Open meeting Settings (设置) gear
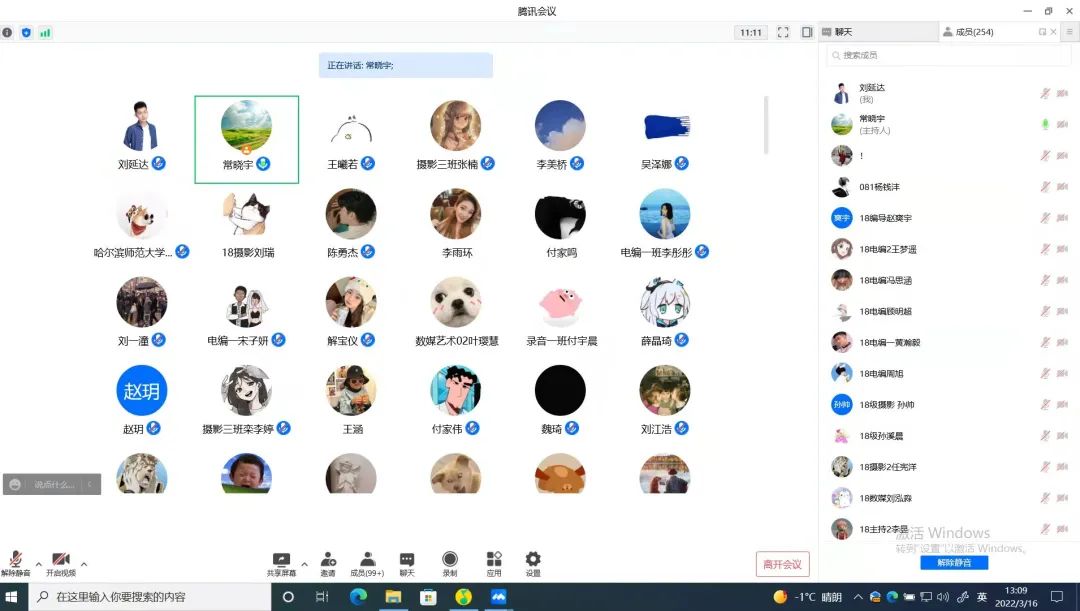The width and height of the screenshot is (1080, 611). [533, 563]
